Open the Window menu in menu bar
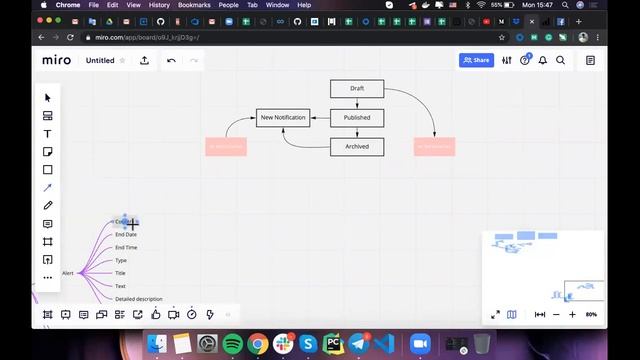The width and height of the screenshot is (640, 360). [278, 5]
